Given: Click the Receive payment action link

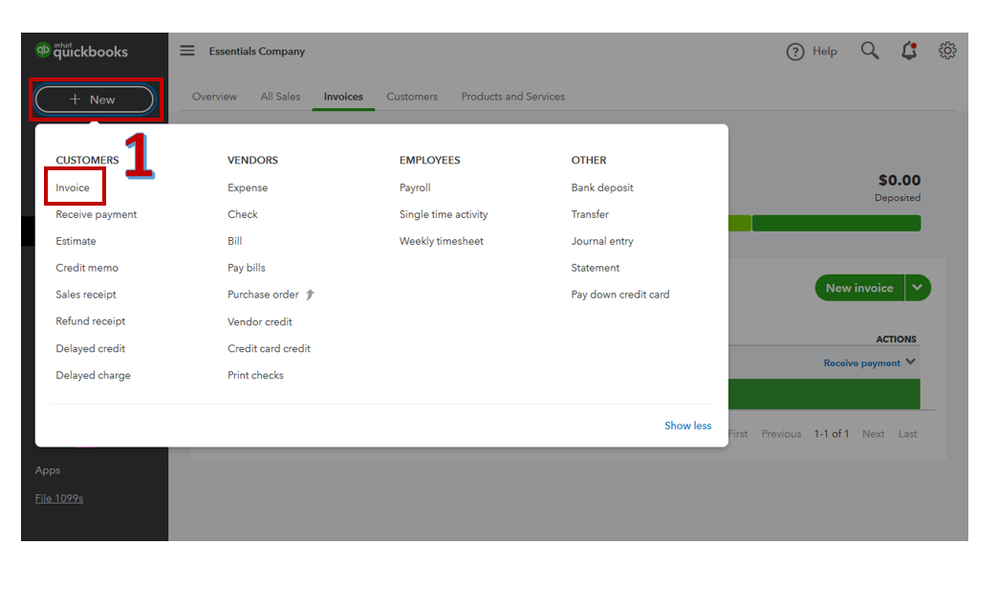Looking at the screenshot, I should 862,363.
